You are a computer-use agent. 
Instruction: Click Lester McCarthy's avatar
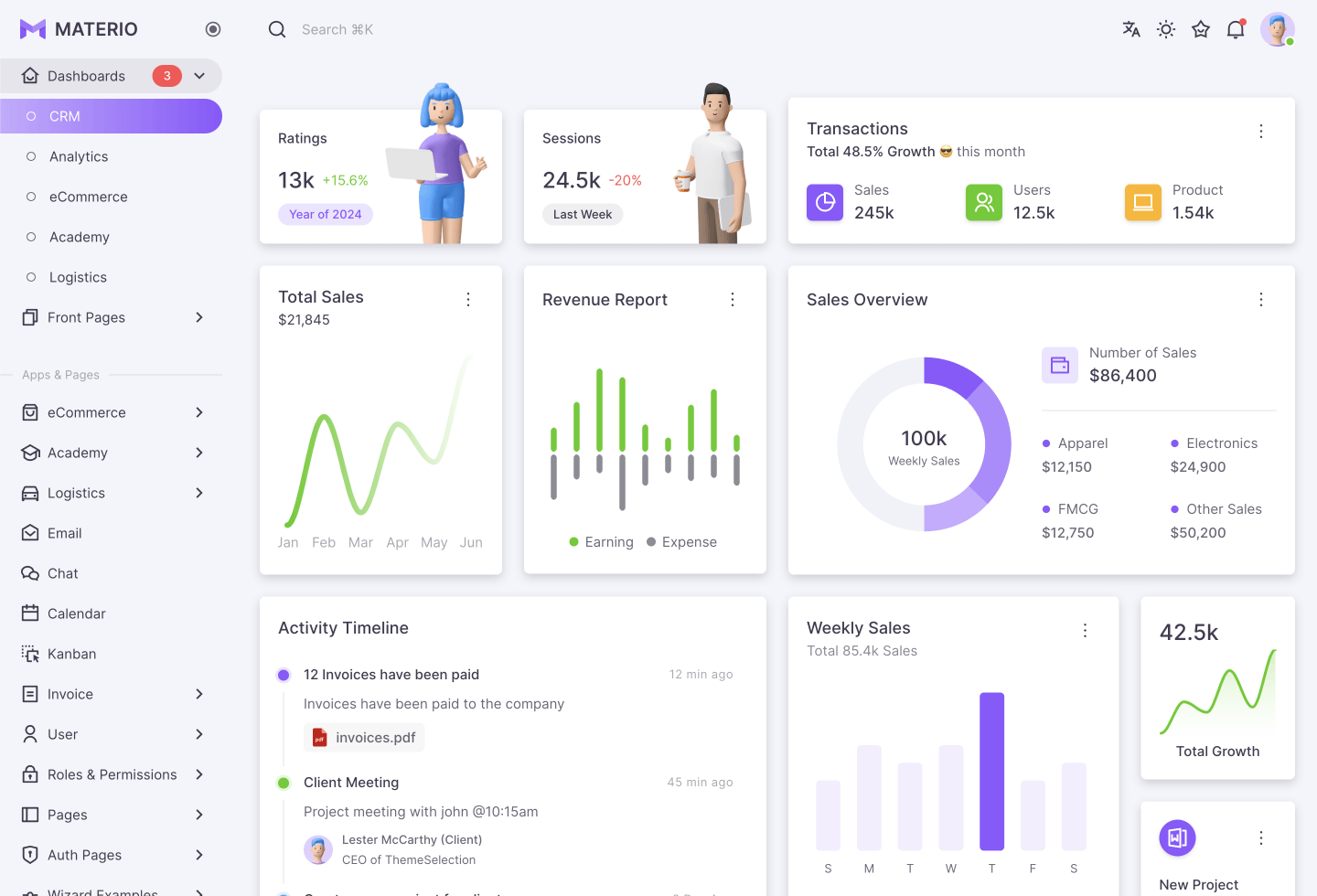tap(318, 849)
